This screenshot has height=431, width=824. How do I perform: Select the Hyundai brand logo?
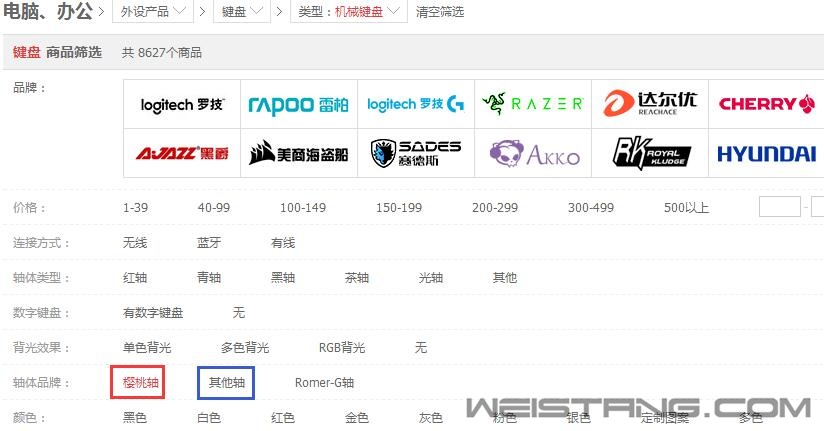click(767, 153)
